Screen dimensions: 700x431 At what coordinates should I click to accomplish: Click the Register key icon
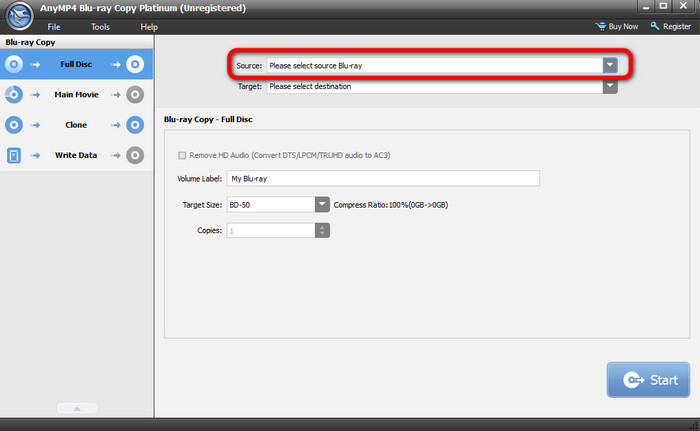click(654, 26)
